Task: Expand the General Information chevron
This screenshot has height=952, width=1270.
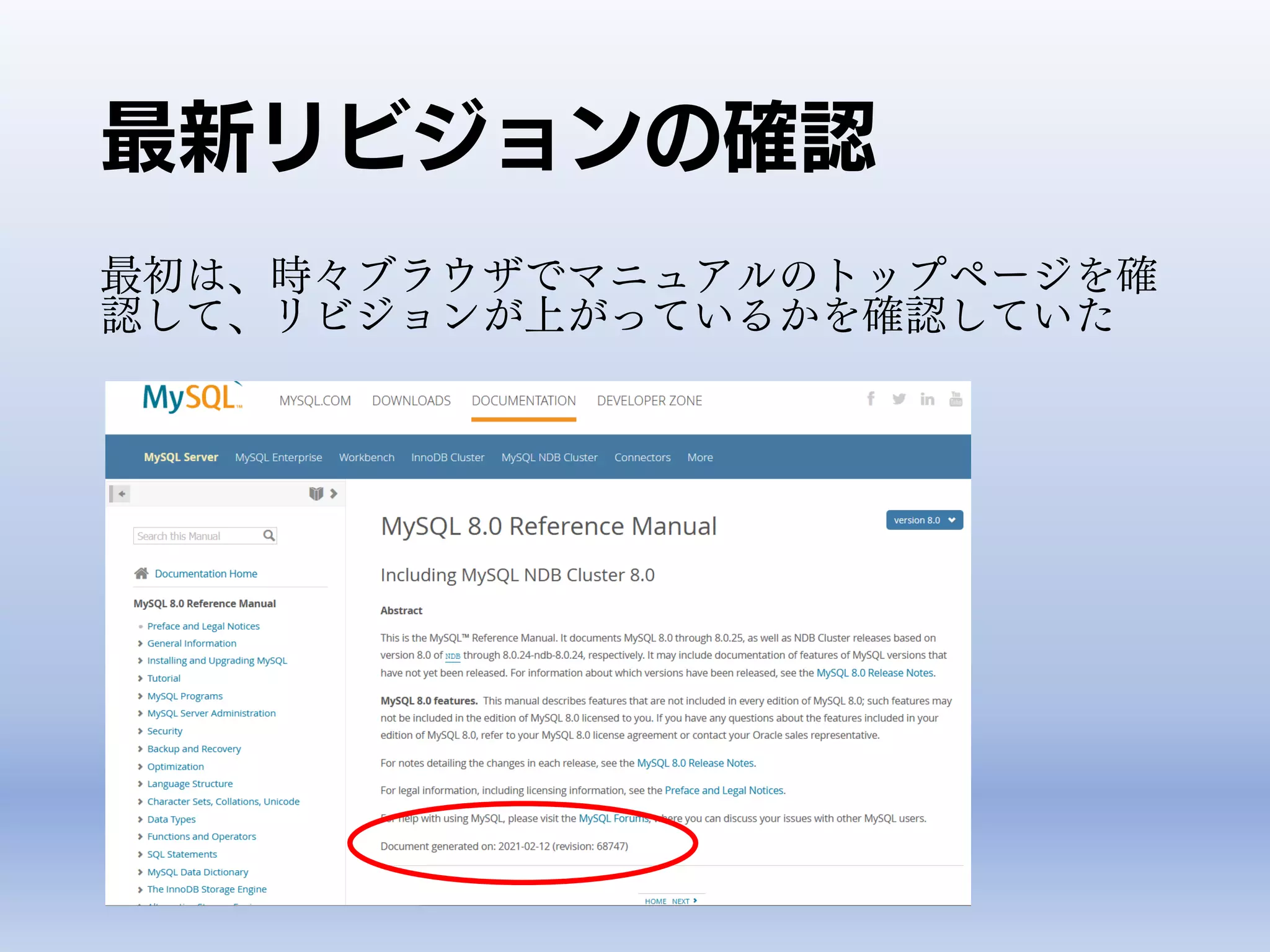Action: (x=140, y=643)
